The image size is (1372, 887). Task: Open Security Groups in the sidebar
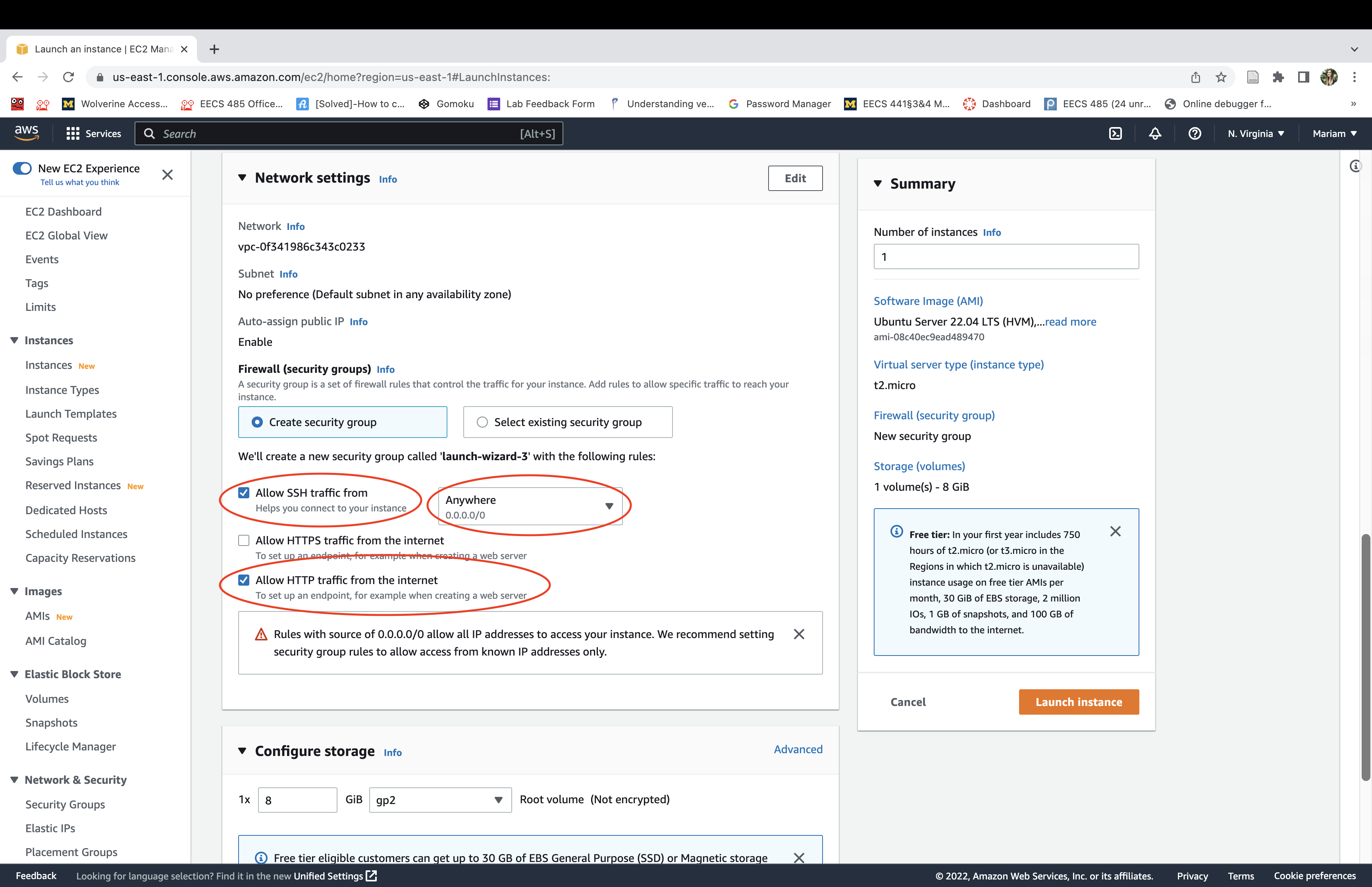(65, 804)
